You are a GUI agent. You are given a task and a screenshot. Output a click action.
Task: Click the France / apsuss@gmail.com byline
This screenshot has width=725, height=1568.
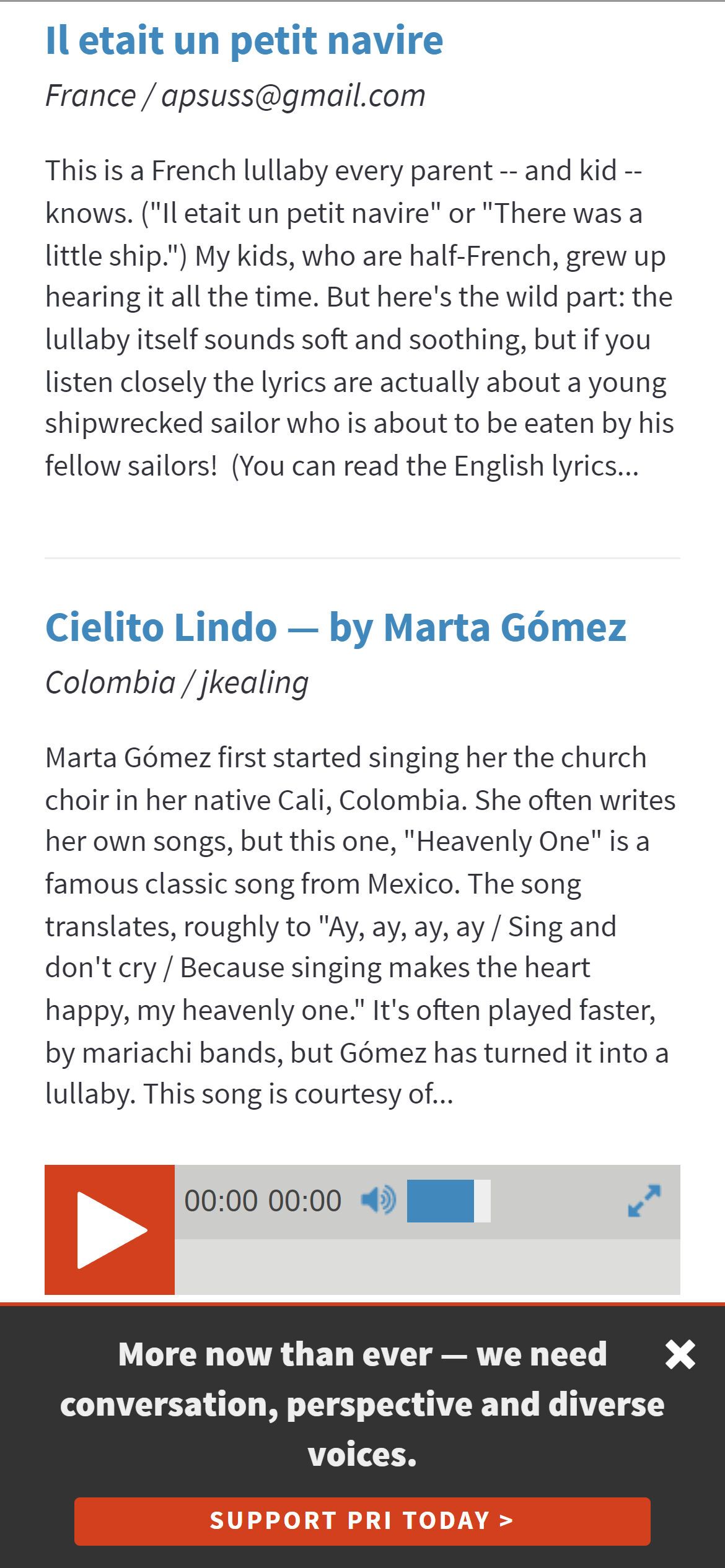(235, 95)
